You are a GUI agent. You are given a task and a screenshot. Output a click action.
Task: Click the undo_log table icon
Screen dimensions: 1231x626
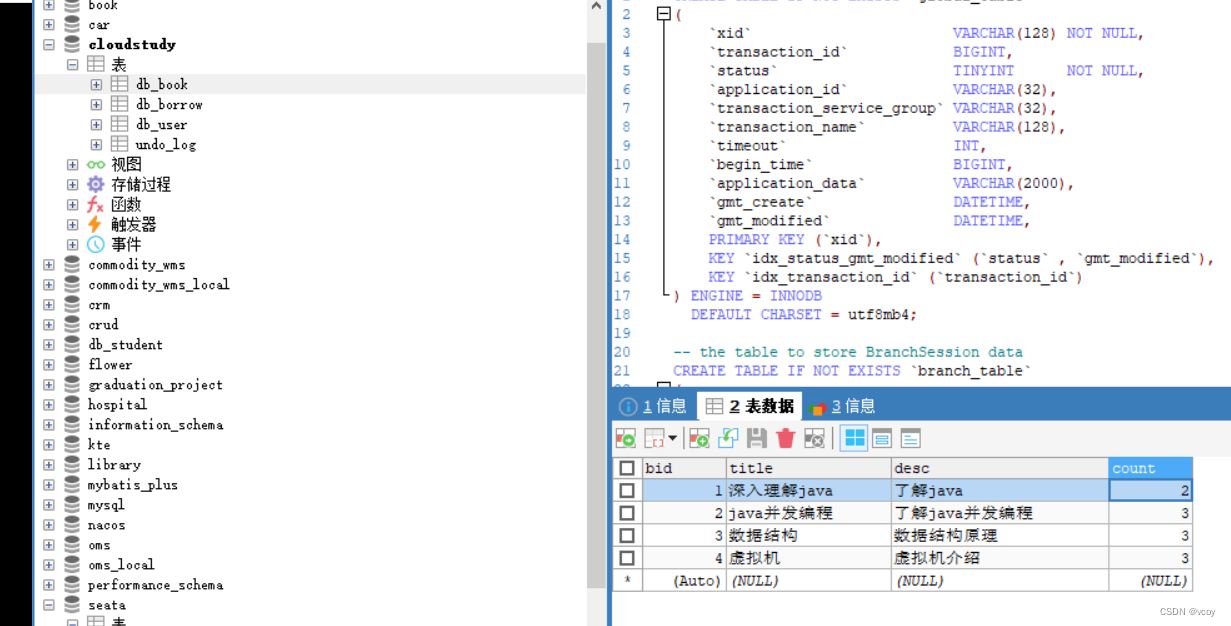tap(119, 144)
